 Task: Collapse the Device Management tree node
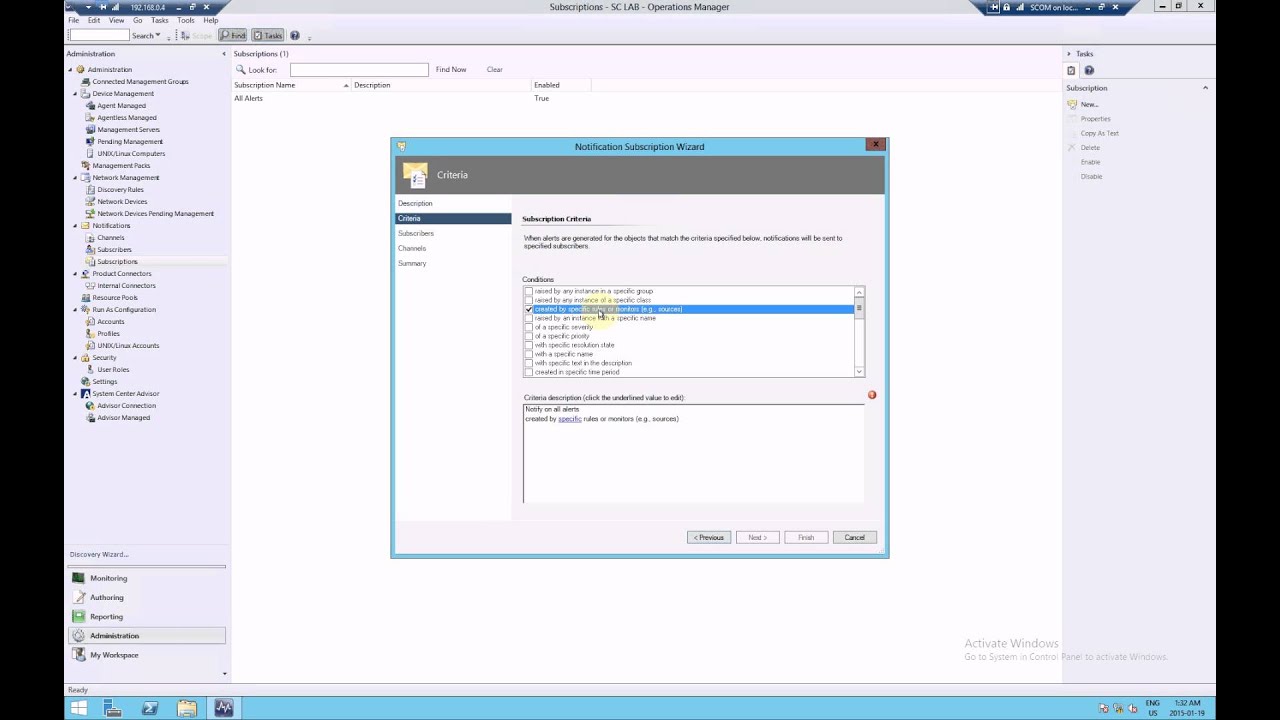[75, 94]
